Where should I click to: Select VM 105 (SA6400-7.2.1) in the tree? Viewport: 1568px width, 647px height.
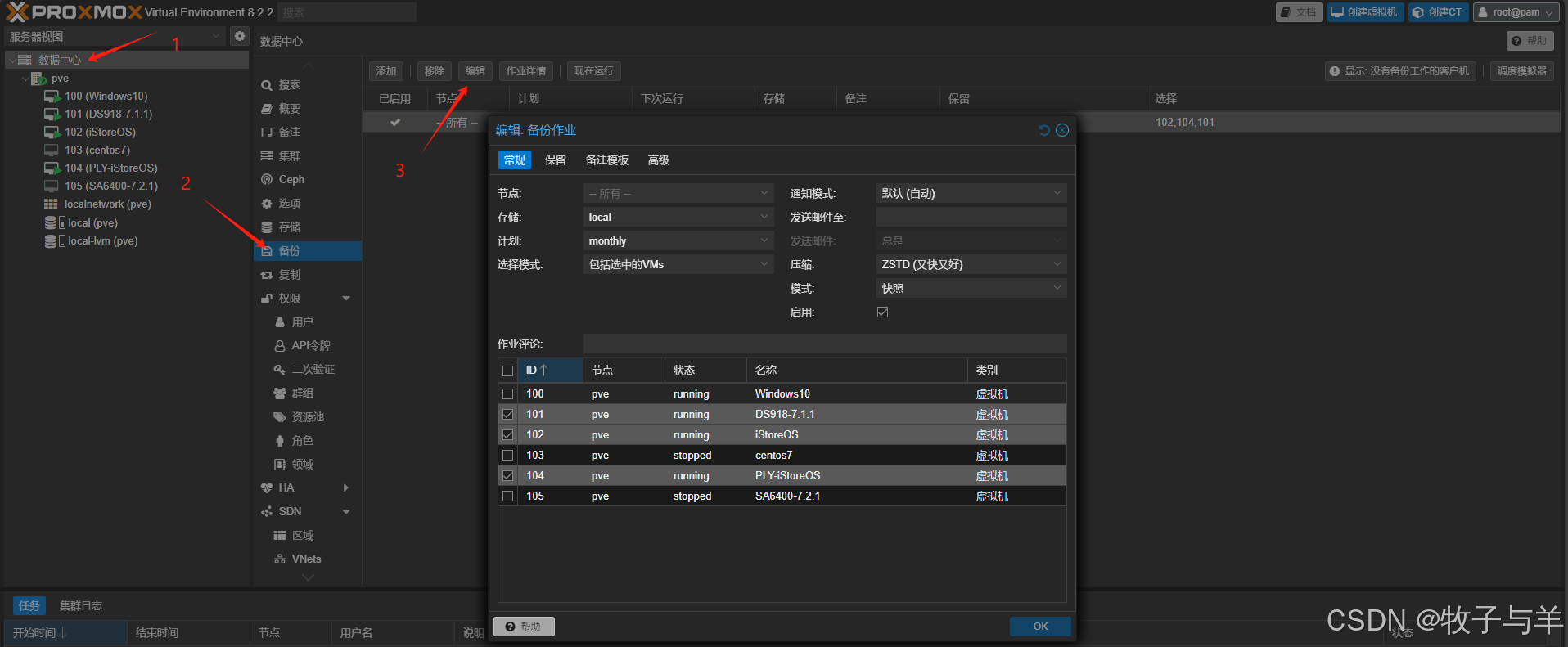(110, 186)
